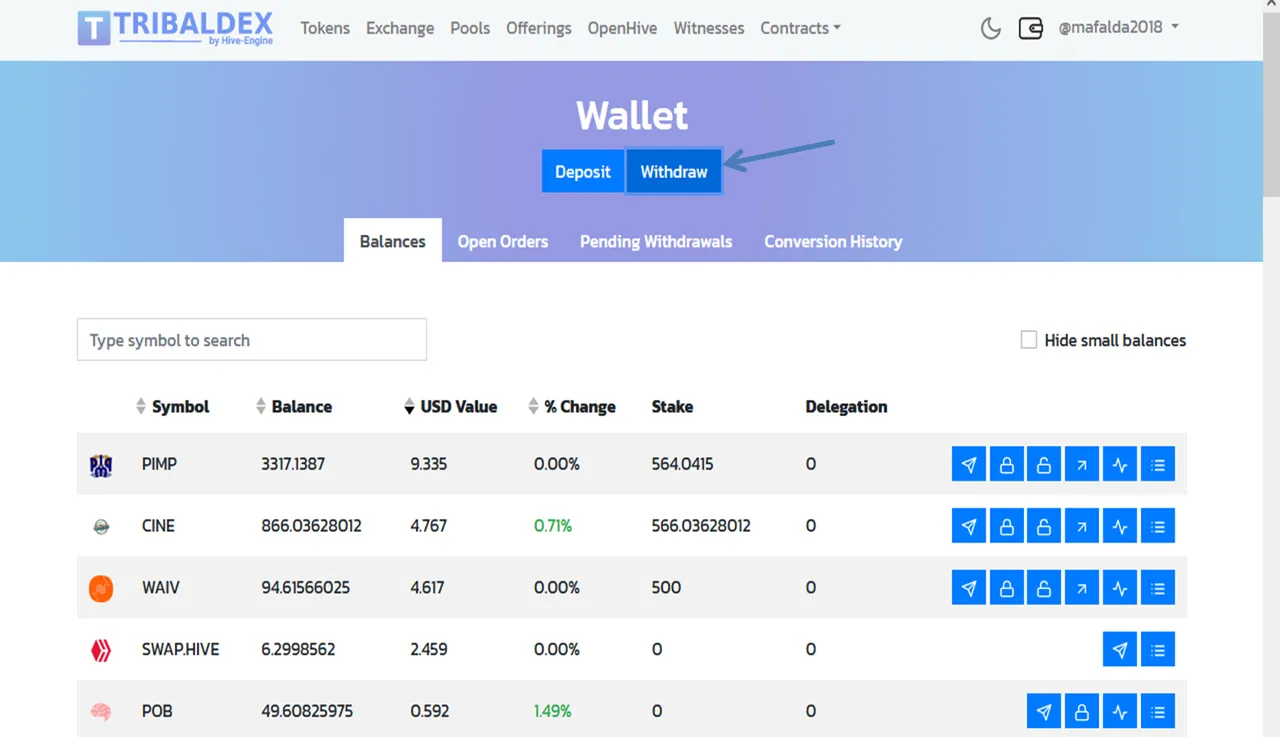Click the closed lock stake icon for POB

(x=1082, y=712)
